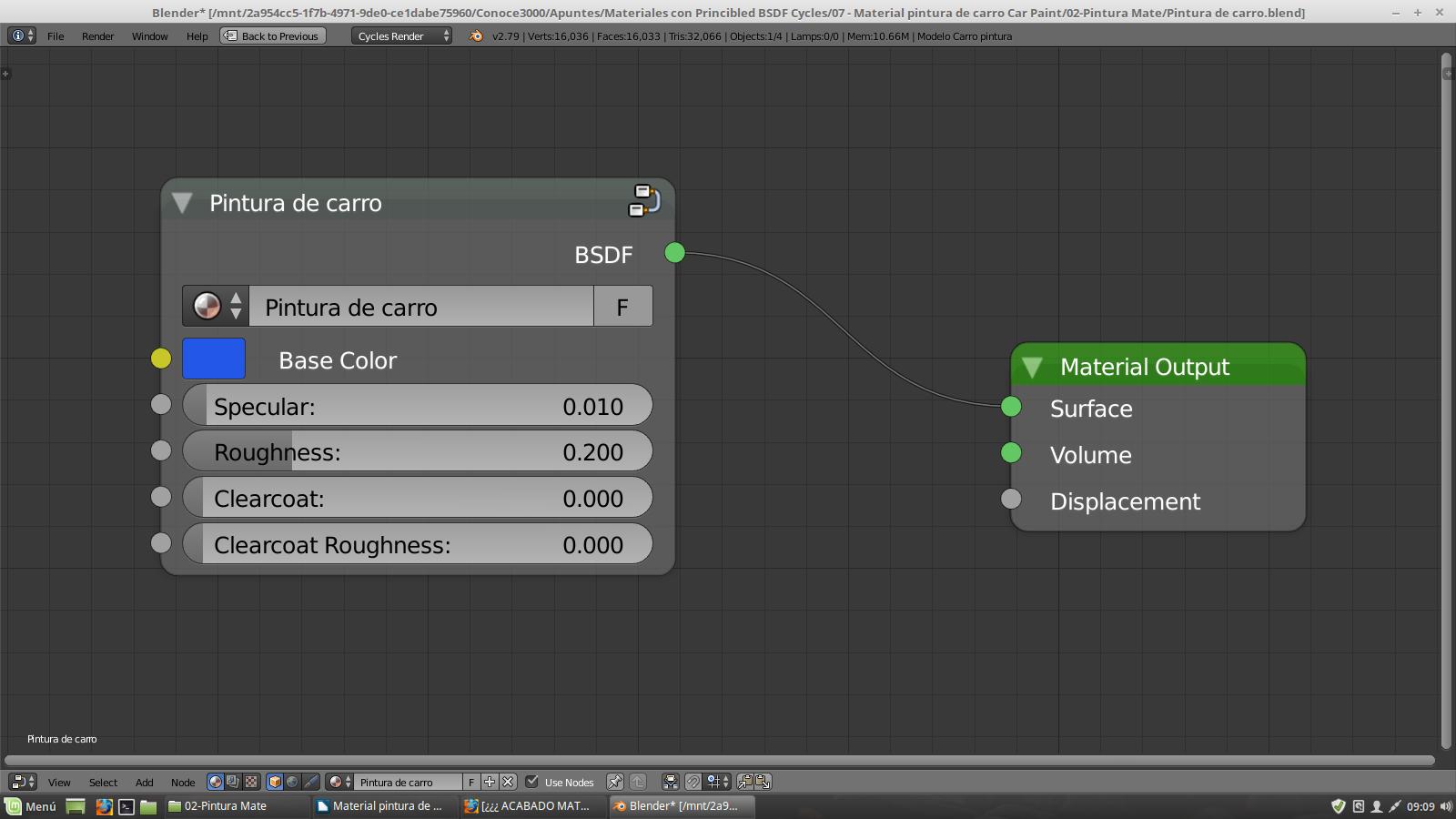Copy selected nodes to clipboard icon
Screen dimensions: 1456x819
point(744,782)
